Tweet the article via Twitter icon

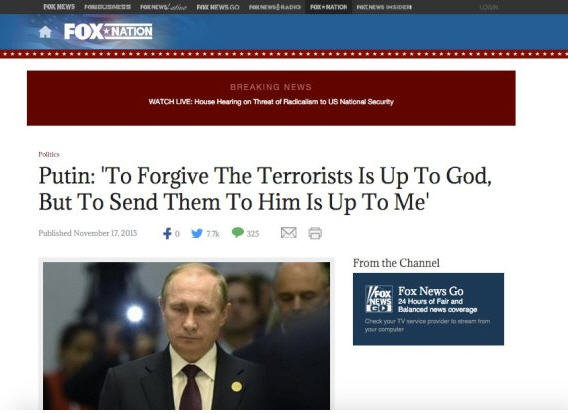tap(197, 233)
